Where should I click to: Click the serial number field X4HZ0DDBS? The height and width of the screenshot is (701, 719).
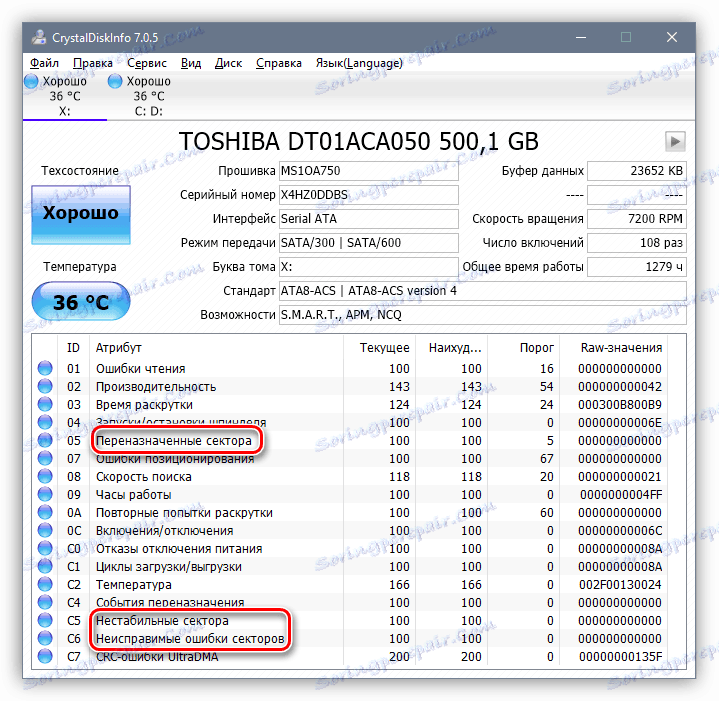(x=367, y=195)
